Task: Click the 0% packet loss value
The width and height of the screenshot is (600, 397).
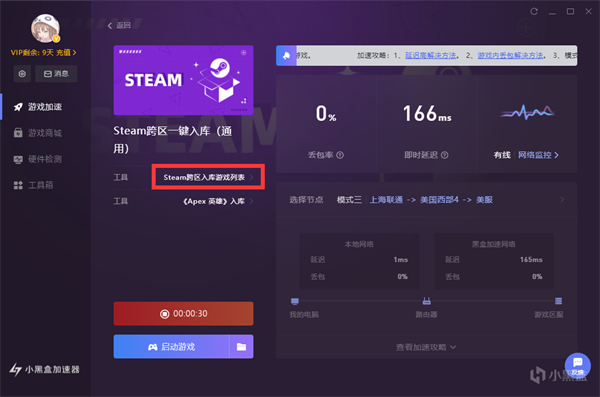Action: pyautogui.click(x=326, y=114)
